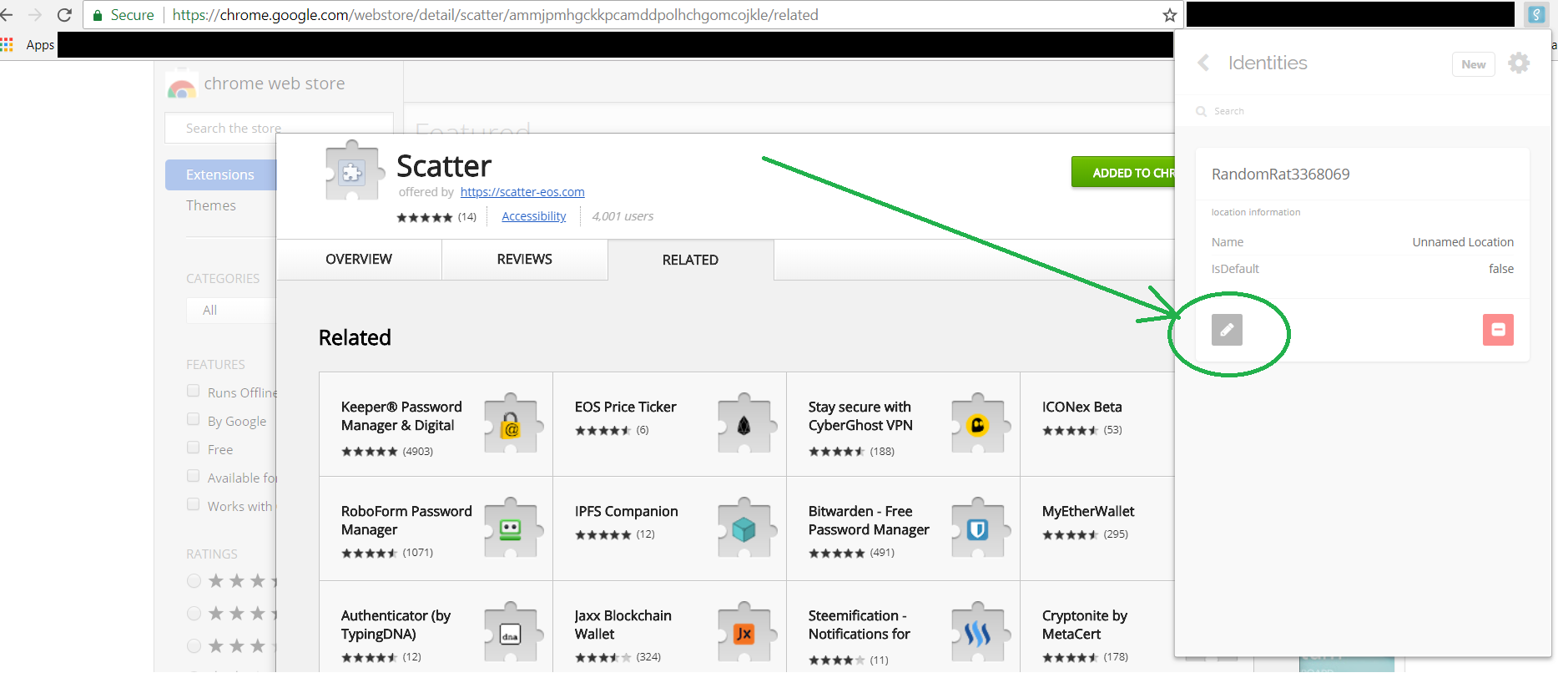Click the Scatter 5-star rating

coord(424,217)
